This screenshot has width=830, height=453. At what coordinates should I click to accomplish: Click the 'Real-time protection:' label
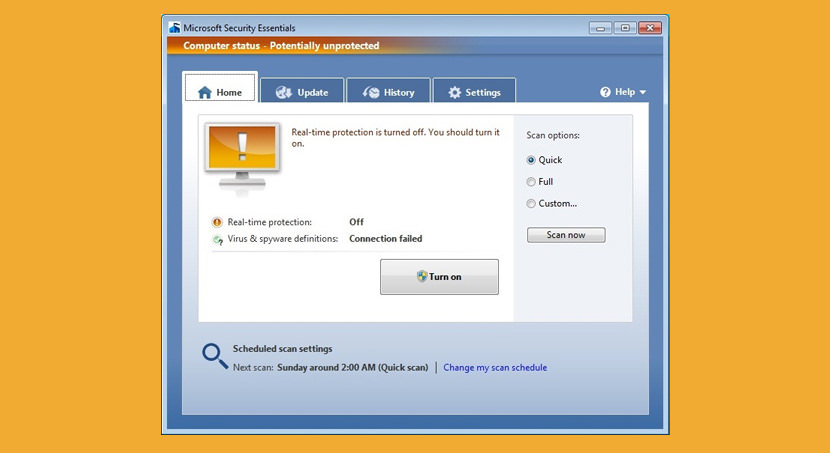[269, 222]
